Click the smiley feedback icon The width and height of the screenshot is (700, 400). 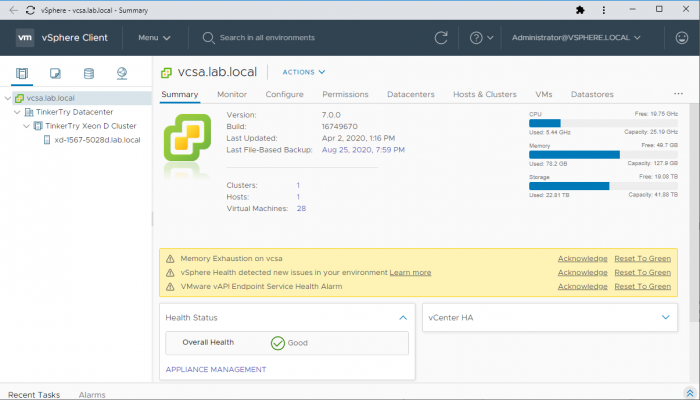click(682, 38)
